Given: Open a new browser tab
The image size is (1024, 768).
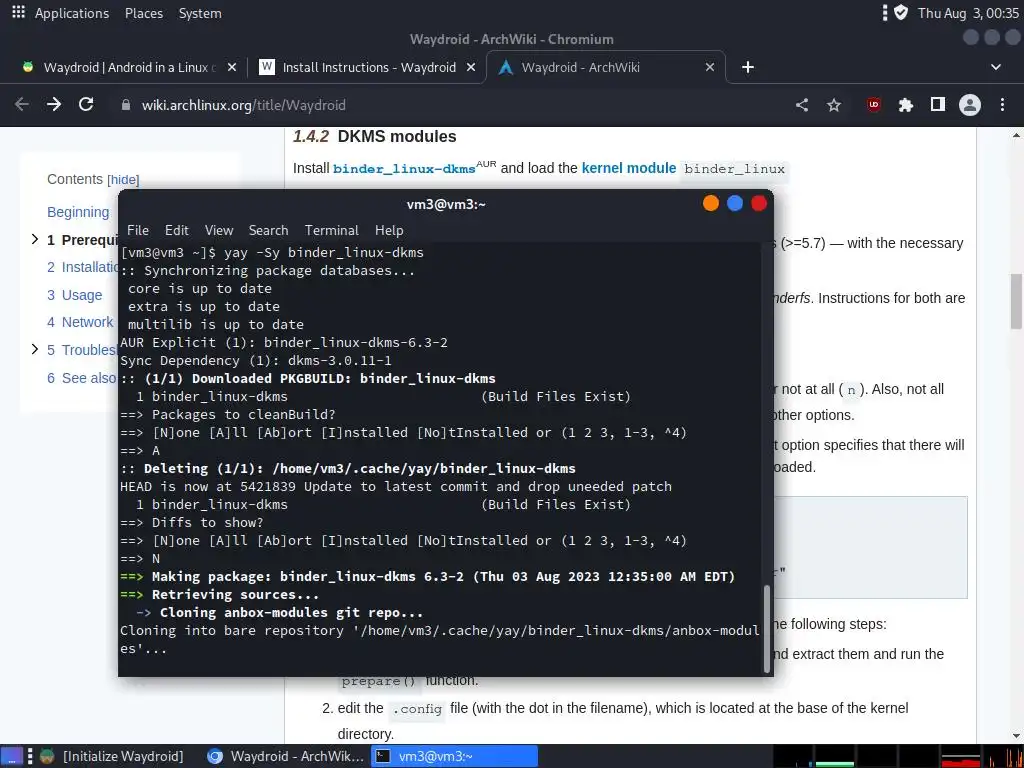Looking at the screenshot, I should point(748,67).
